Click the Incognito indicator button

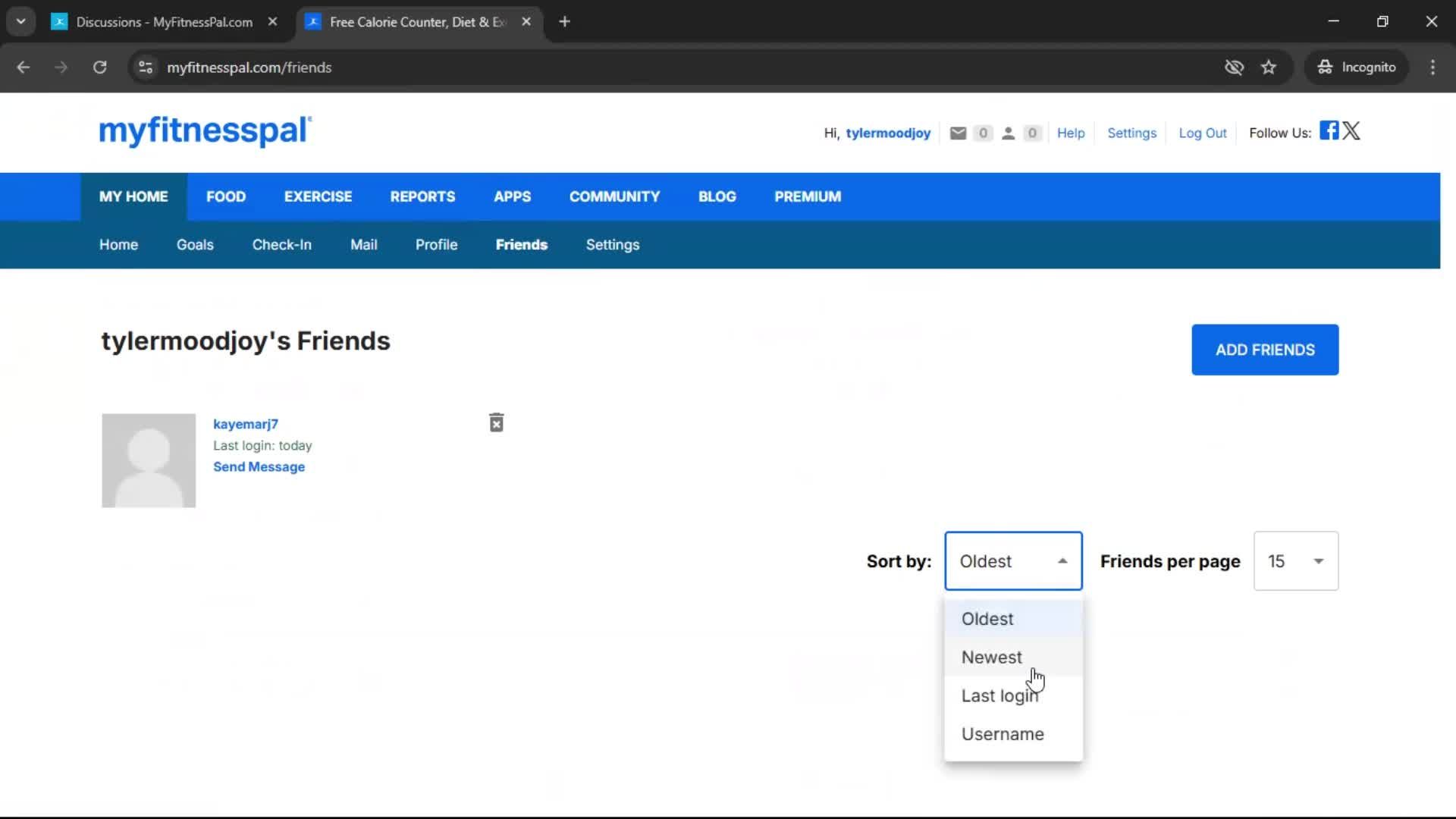[1356, 67]
